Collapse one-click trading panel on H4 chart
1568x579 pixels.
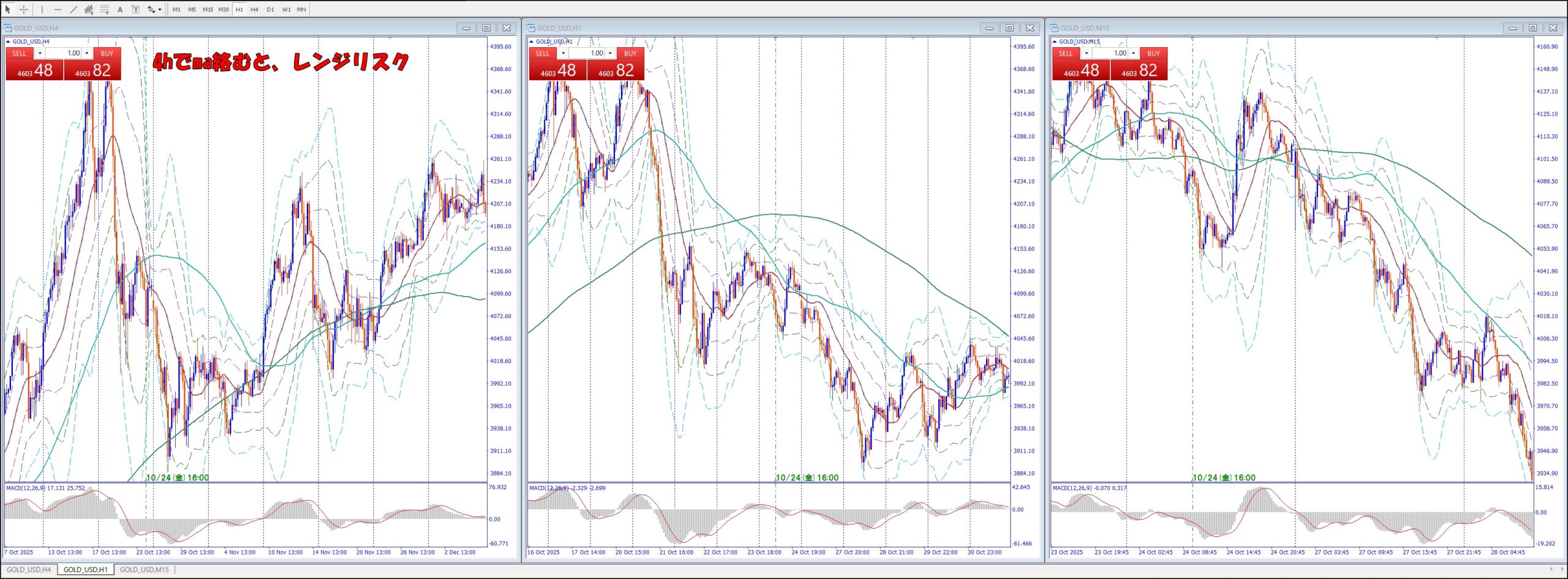[8, 42]
